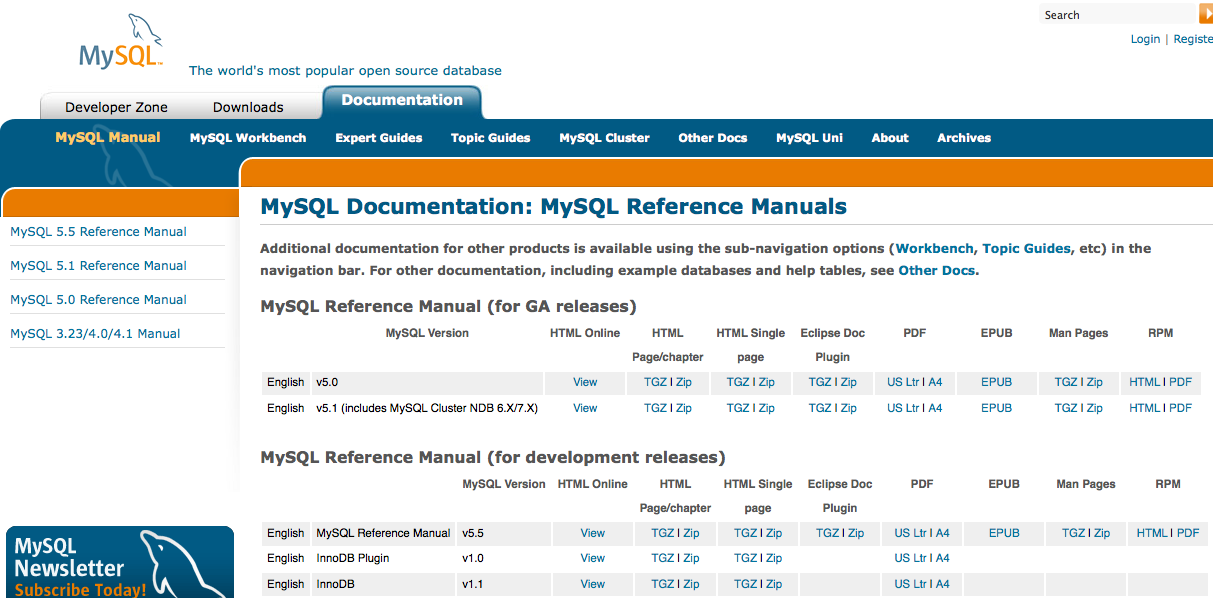This screenshot has height=598, width=1213.
Task: Open EPUB link for v5.1 manual
Action: (x=996, y=408)
